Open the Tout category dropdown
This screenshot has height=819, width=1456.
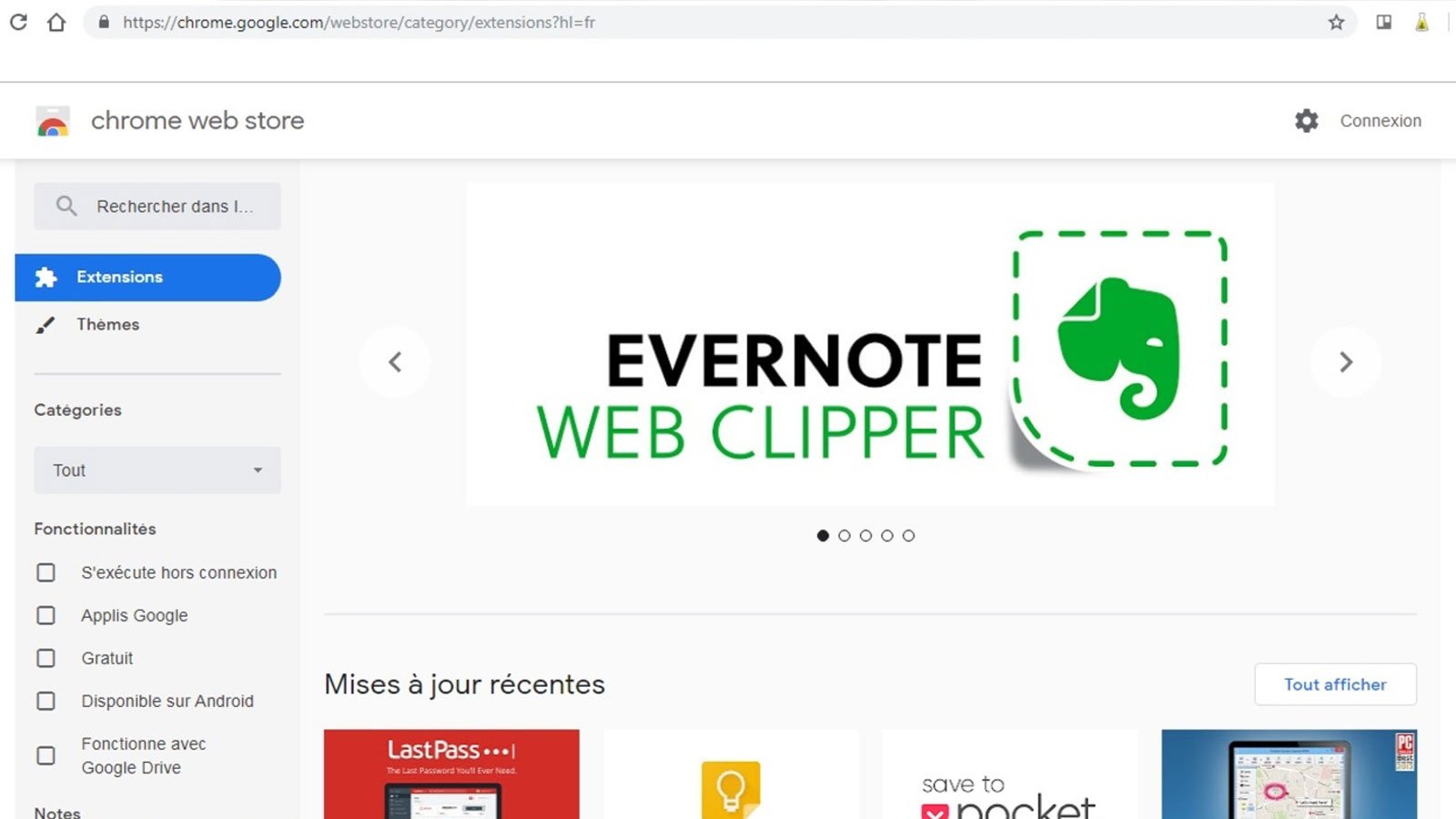[157, 470]
